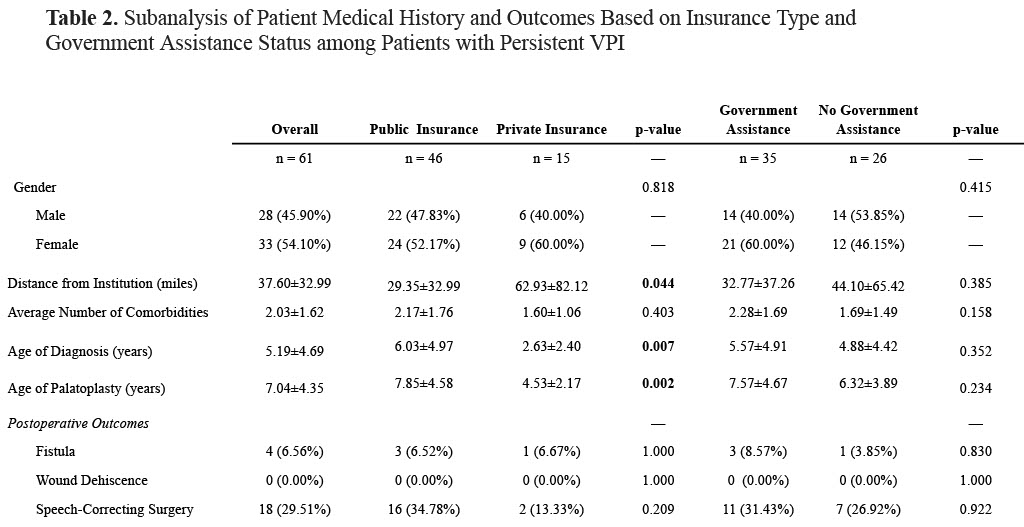Click the bold 0.044 p-value

[x=658, y=283]
